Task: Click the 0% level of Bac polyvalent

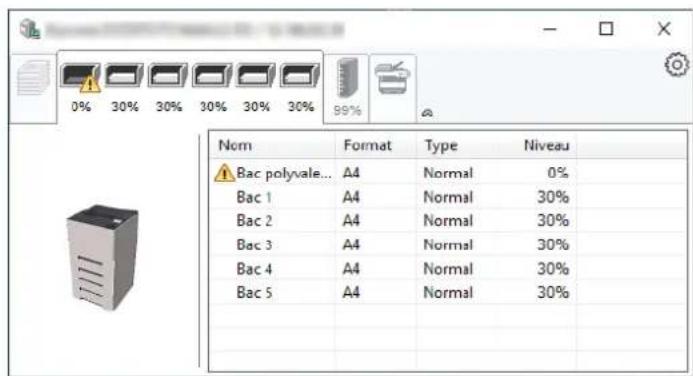Action: 558,173
